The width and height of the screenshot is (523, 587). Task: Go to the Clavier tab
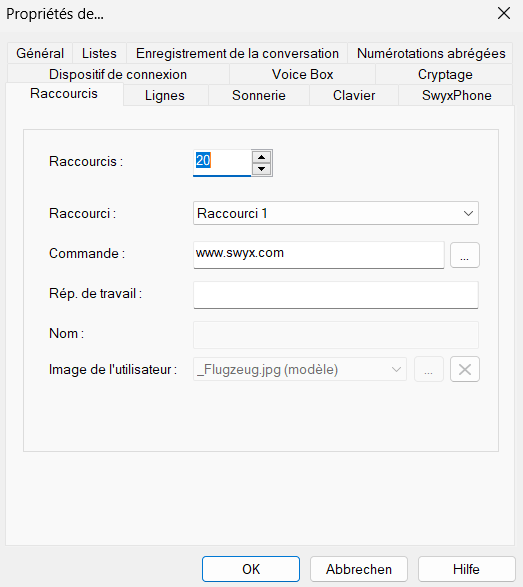click(x=354, y=95)
